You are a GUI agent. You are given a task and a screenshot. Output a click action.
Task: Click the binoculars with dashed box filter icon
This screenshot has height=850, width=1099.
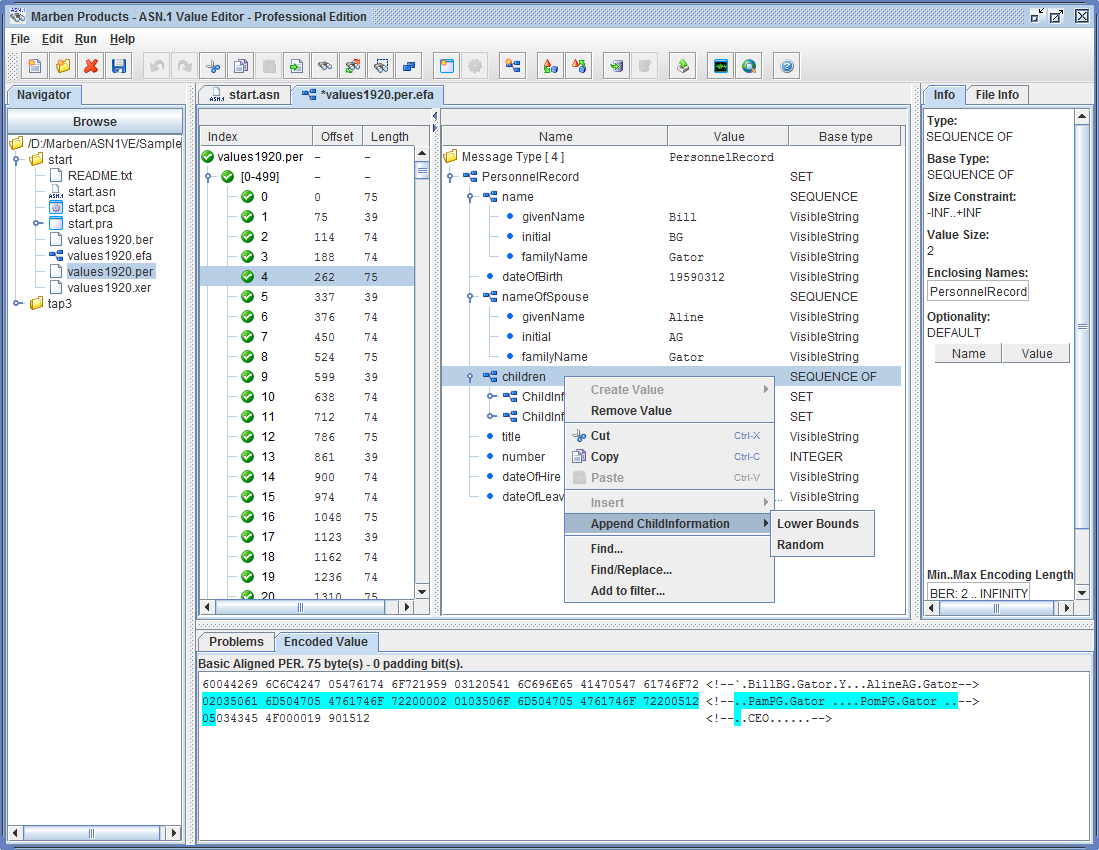[381, 66]
